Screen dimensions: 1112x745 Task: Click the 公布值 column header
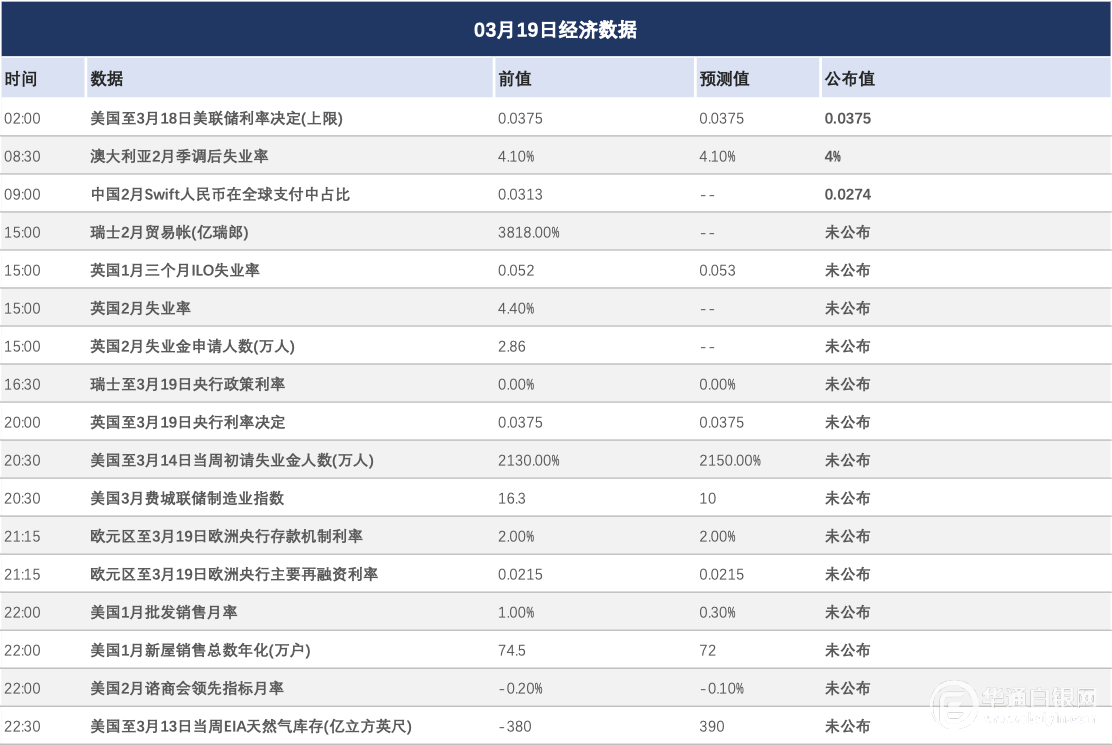[849, 79]
